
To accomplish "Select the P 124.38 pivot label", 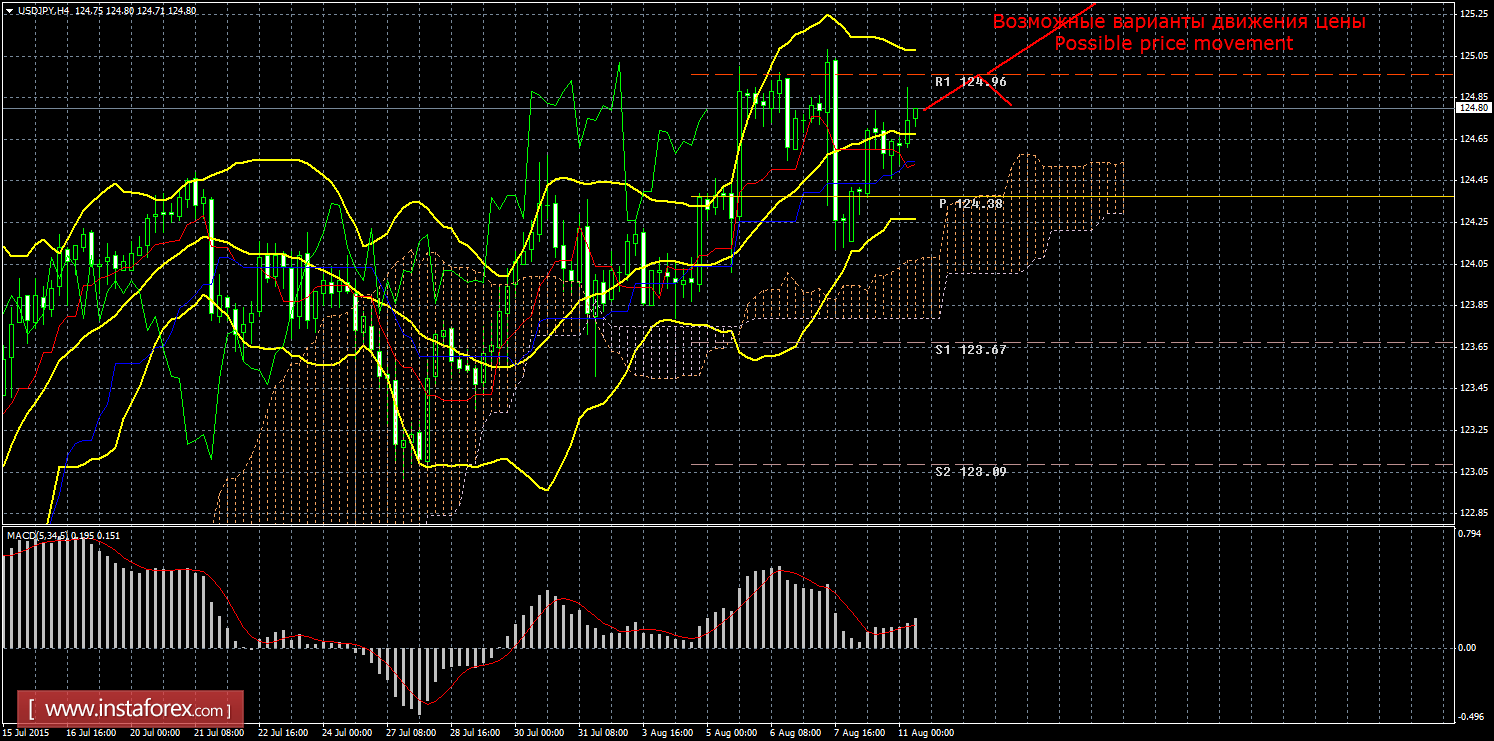I will (970, 203).
